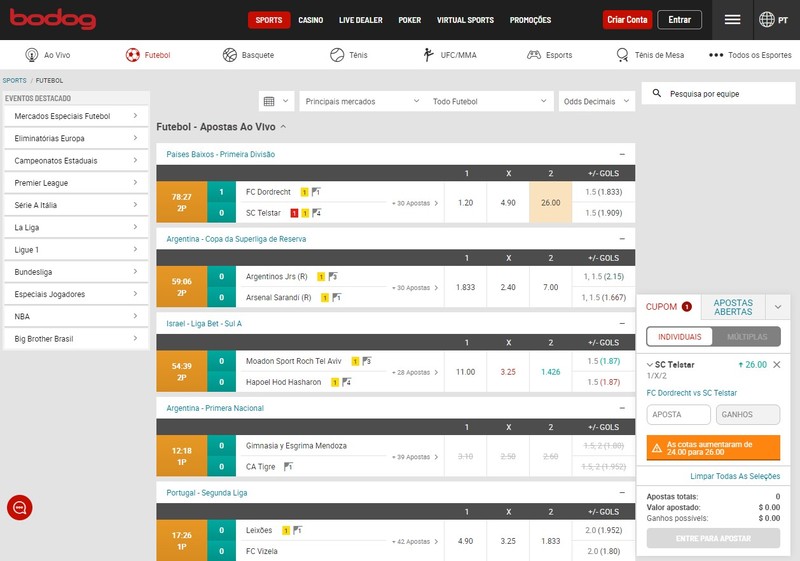Remove SC Telstar selection from coupon
Viewport: 800px width, 561px height.
tap(777, 365)
